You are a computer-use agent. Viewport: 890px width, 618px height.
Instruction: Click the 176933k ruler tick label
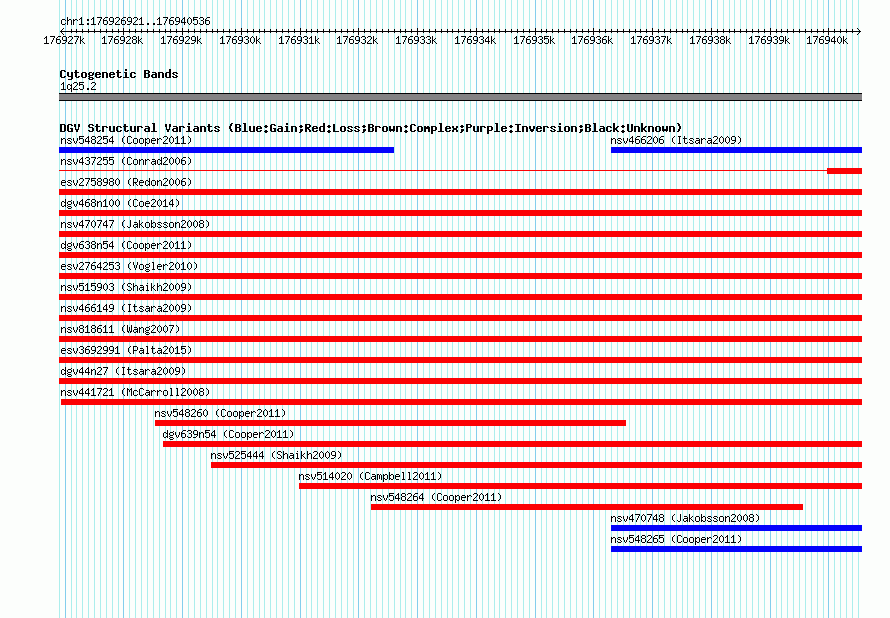click(416, 40)
